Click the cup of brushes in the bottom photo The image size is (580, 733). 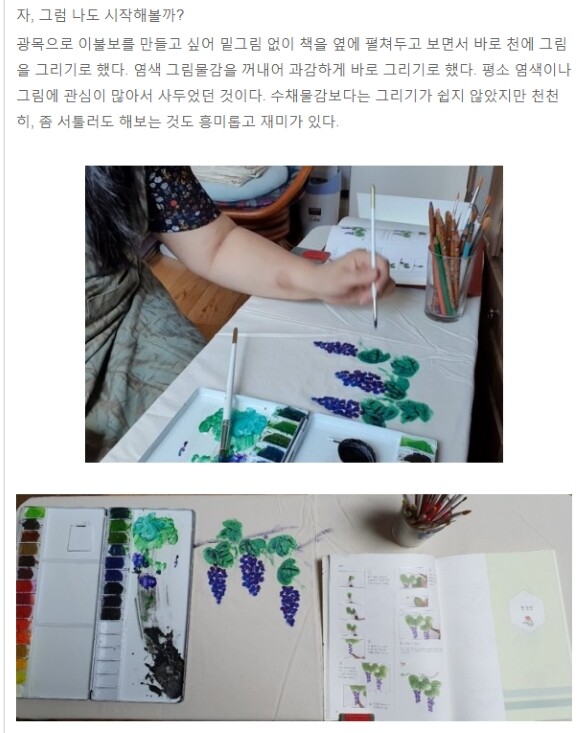[428, 520]
